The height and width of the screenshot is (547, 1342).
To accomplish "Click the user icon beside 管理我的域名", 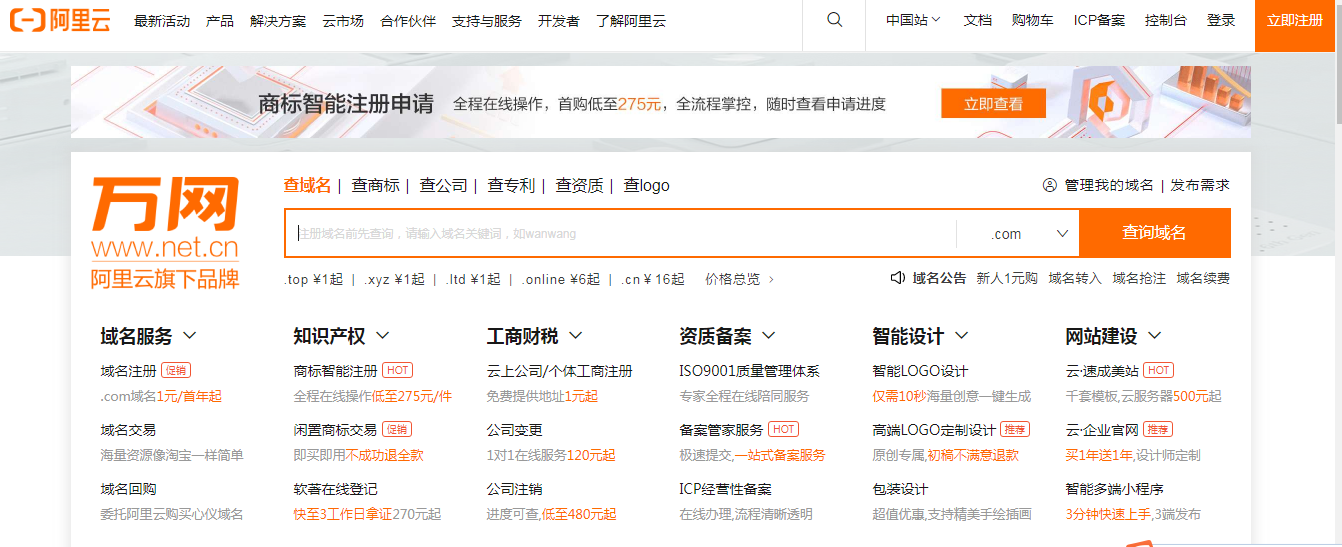I will tap(1050, 185).
